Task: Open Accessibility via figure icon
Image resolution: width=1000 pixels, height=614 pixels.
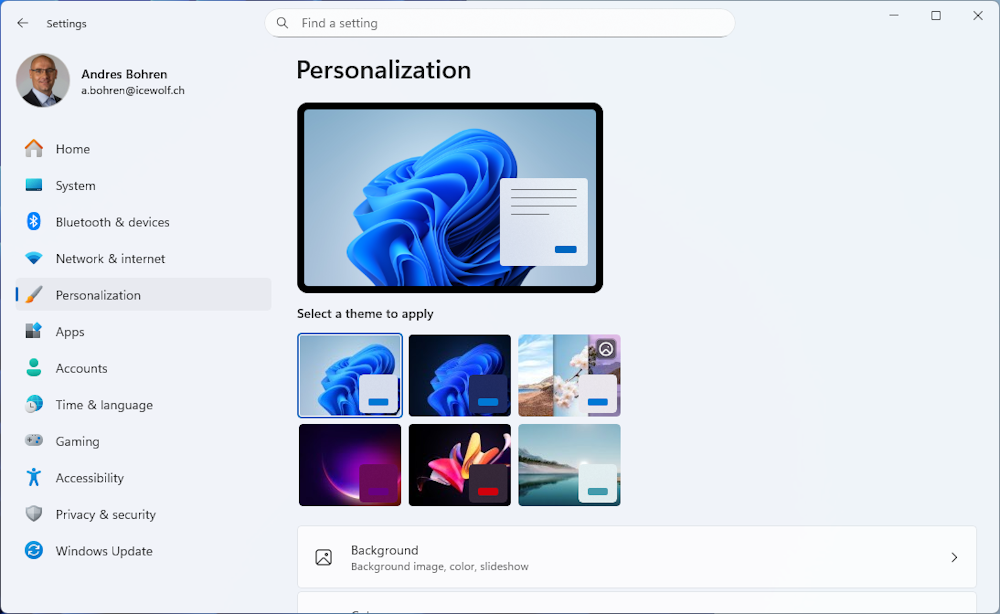Action: tap(34, 477)
